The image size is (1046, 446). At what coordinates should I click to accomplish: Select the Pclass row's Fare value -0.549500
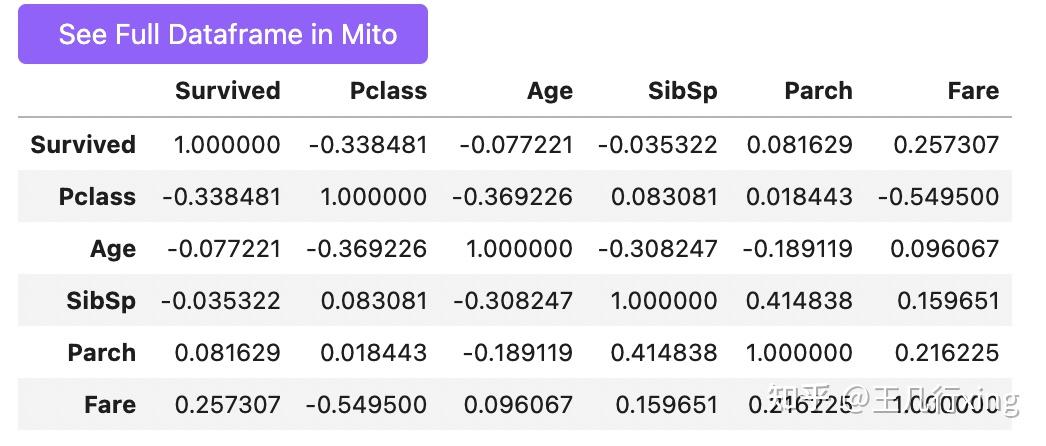tap(938, 196)
